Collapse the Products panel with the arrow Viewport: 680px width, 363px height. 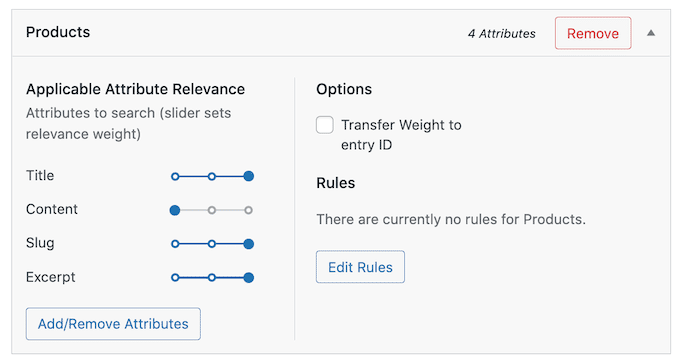[x=651, y=33]
